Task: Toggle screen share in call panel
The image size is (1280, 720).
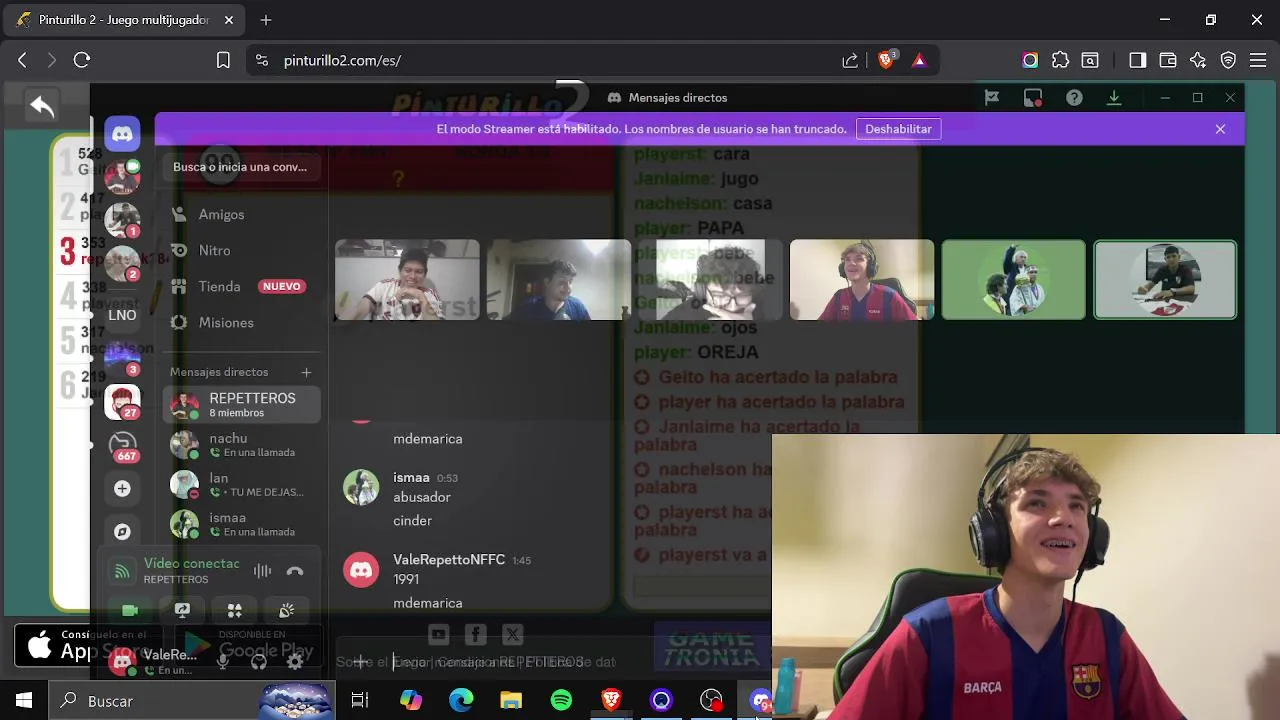Action: (182, 610)
